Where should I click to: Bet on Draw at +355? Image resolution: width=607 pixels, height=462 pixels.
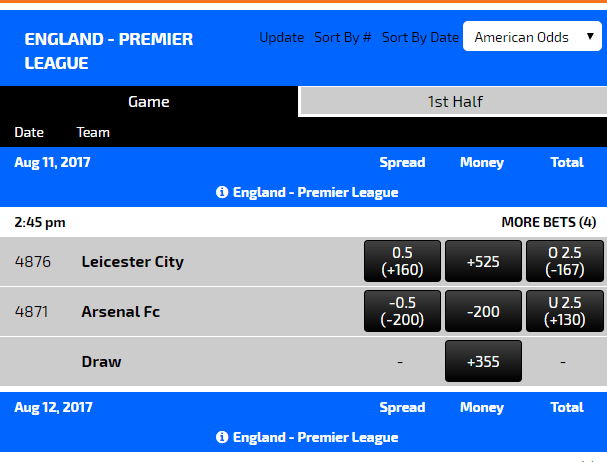[x=483, y=361]
